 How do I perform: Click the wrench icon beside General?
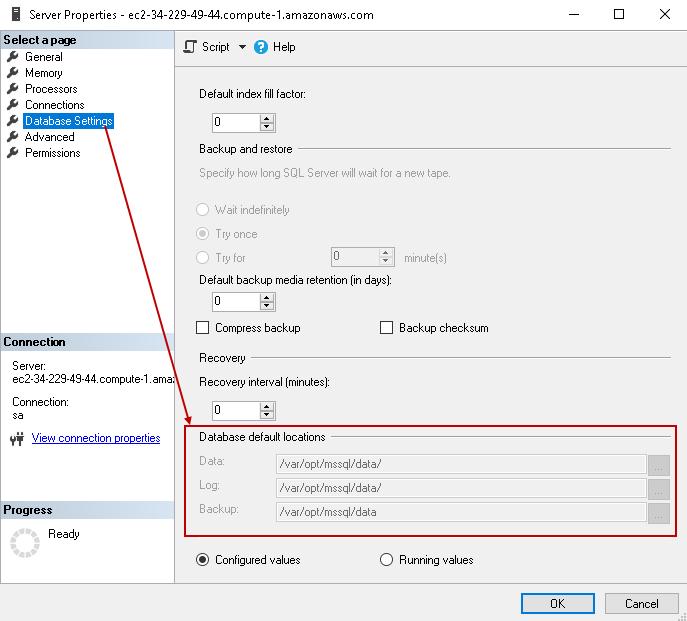13,57
